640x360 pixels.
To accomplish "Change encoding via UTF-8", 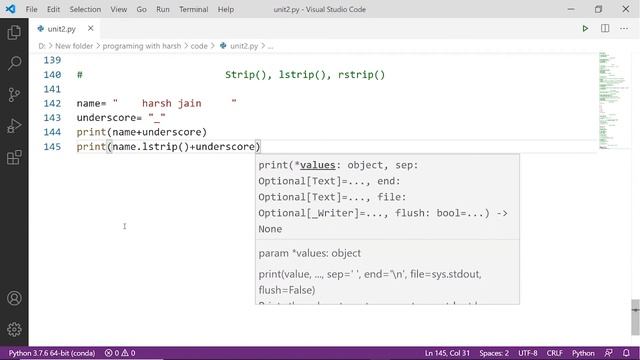I will point(527,353).
